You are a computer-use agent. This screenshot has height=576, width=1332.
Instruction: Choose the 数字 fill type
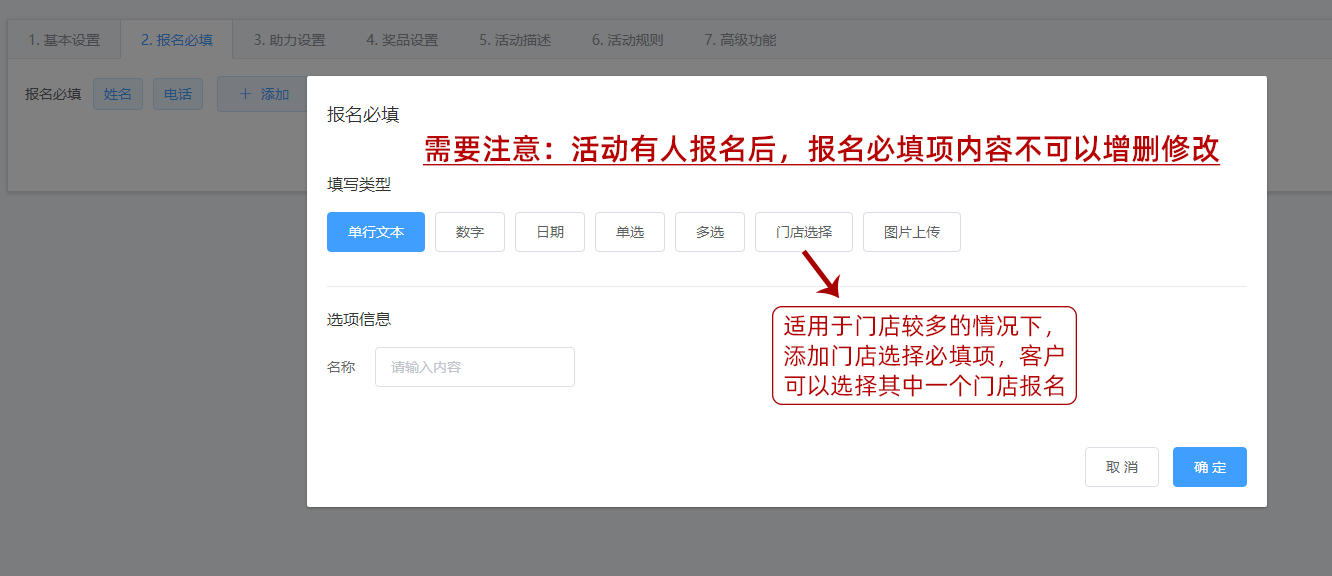(470, 232)
